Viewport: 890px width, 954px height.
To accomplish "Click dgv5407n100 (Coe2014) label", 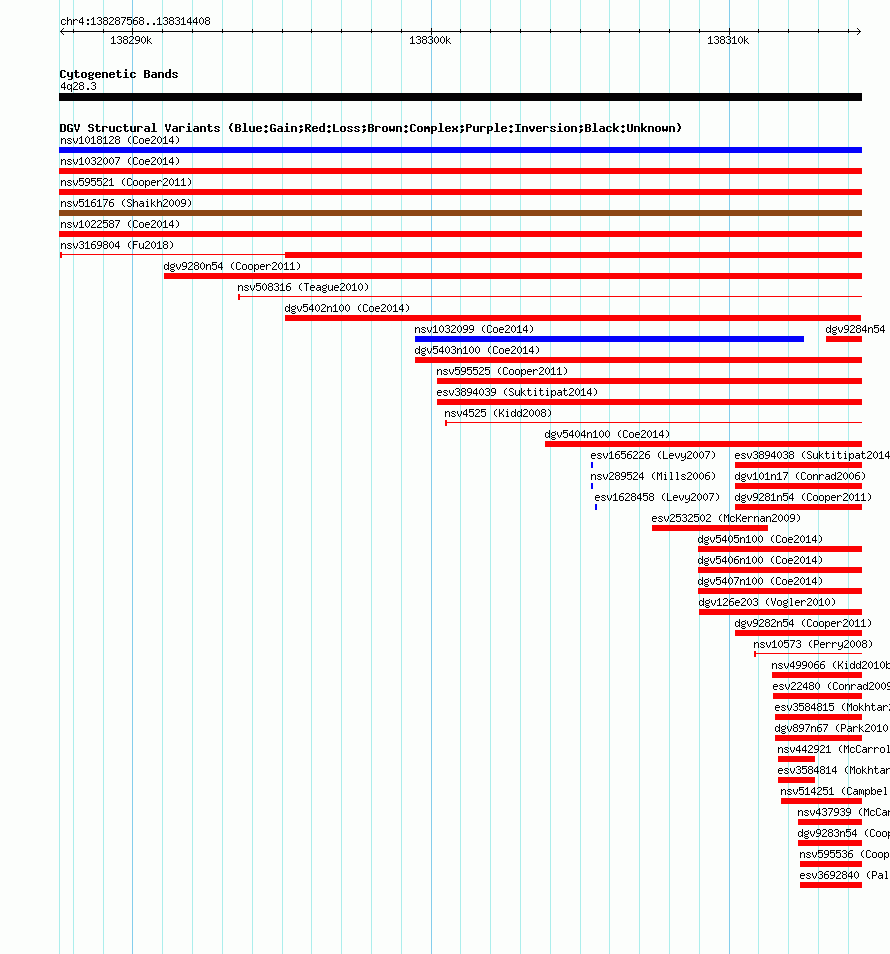I will coord(760,581).
